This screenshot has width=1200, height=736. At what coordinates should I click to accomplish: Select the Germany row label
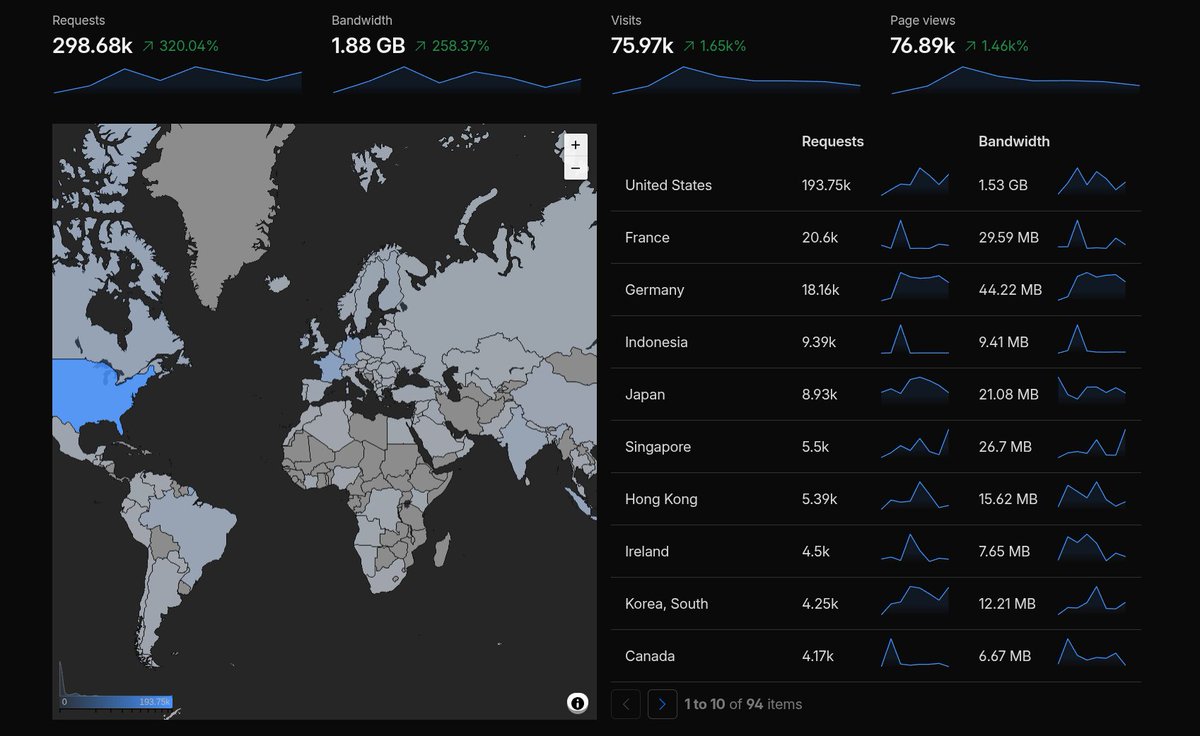(654, 290)
